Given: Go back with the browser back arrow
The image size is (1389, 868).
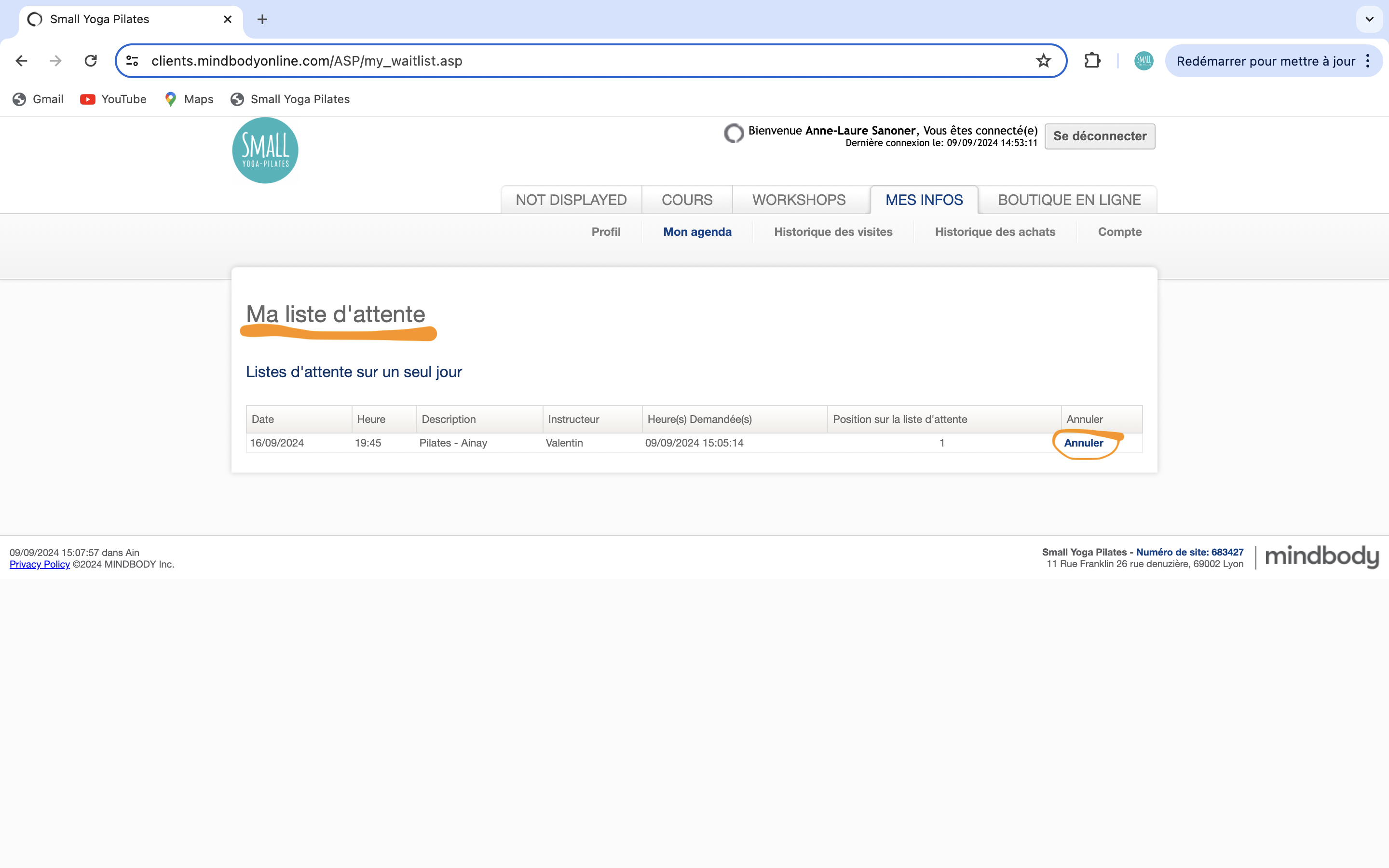Looking at the screenshot, I should click(21, 61).
